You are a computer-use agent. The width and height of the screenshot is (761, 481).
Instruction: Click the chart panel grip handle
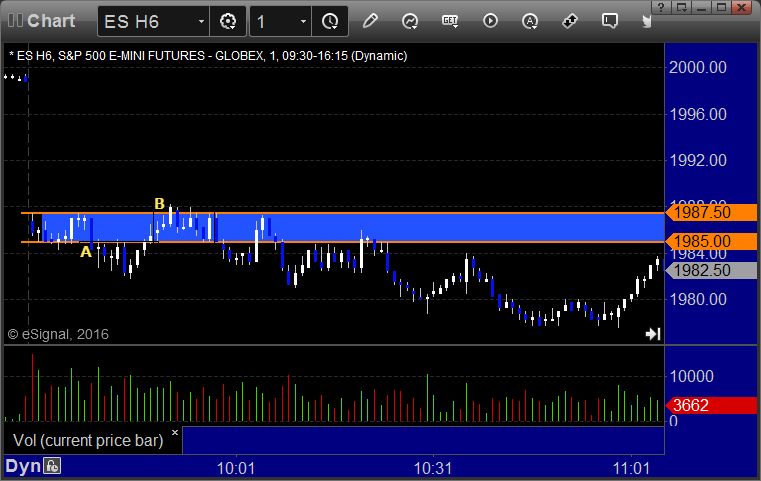[x=15, y=21]
